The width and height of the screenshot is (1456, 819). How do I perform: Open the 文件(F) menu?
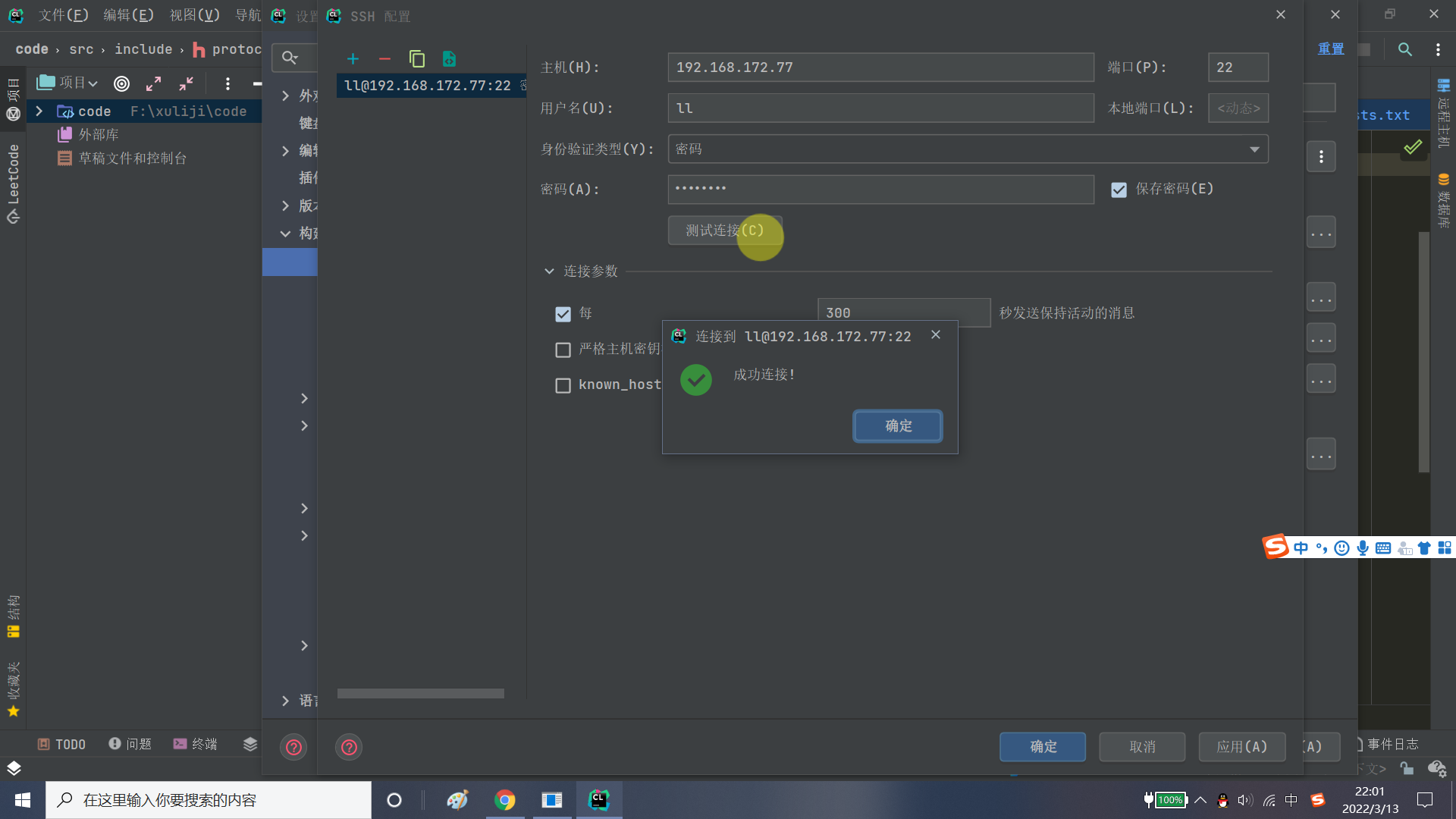pos(64,14)
